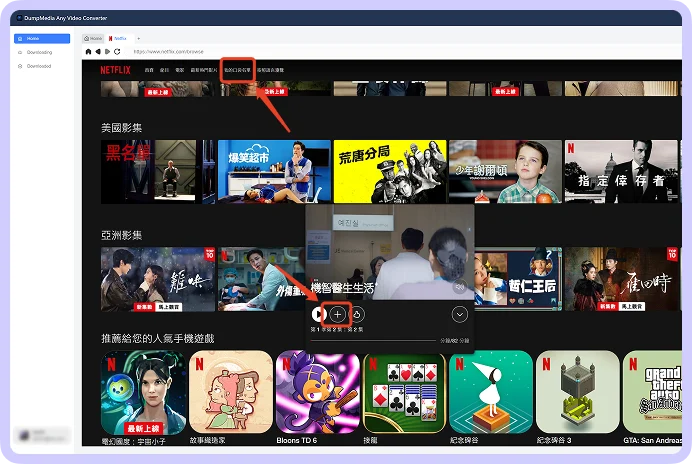Screen dimensions: 692x464
Task: Click the 美國影集 row heading
Action: tap(121, 128)
